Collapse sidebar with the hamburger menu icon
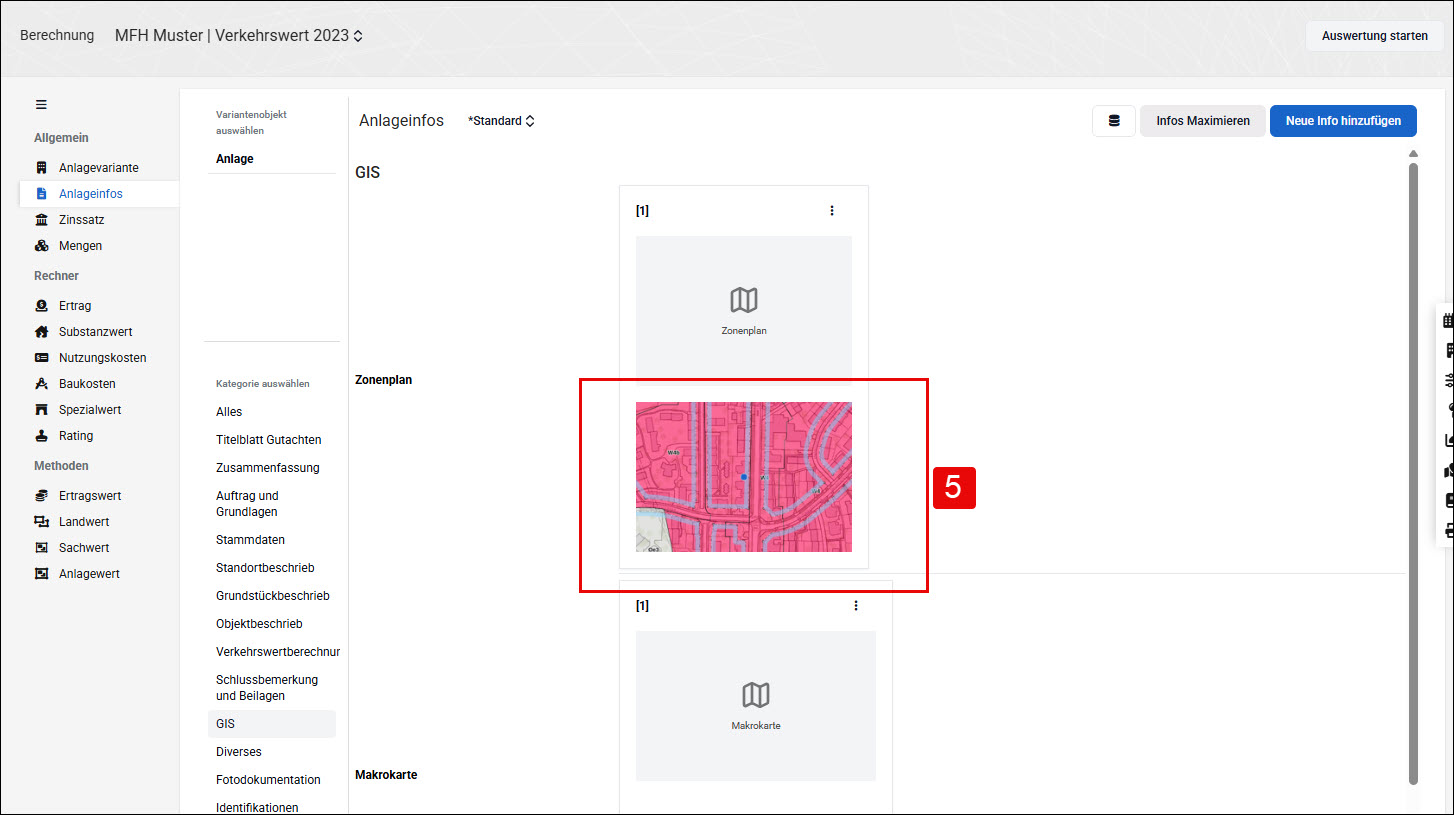 [41, 104]
